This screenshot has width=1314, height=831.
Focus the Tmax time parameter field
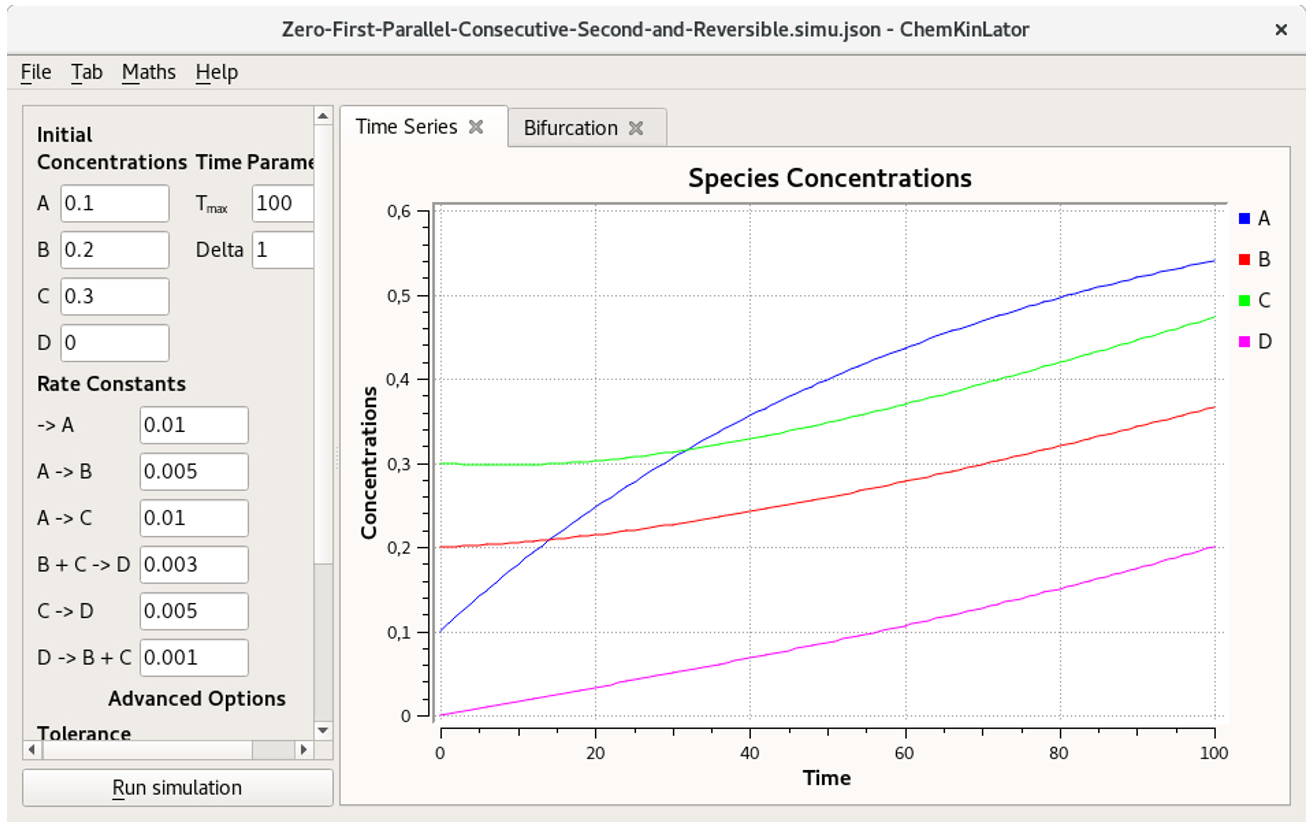coord(283,204)
